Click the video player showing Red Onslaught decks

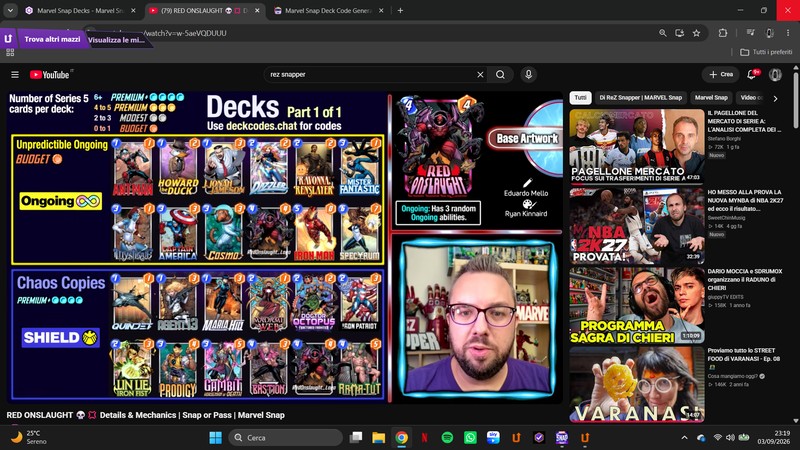point(285,247)
